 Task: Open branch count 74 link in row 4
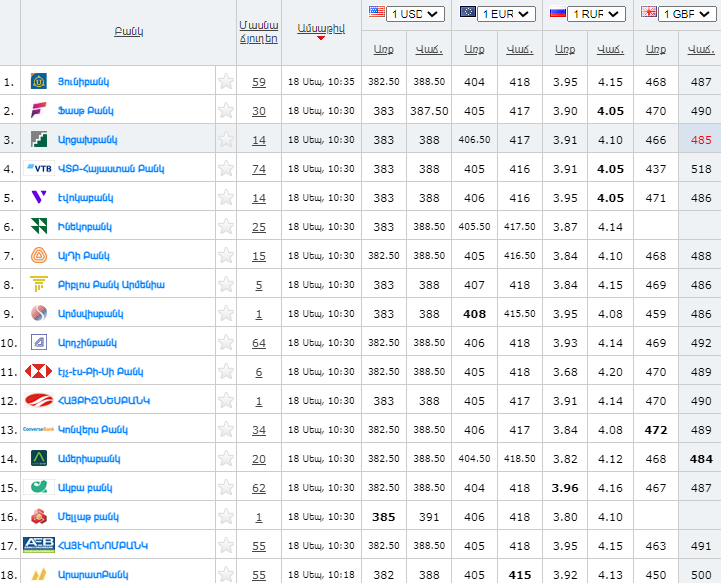coord(259,169)
